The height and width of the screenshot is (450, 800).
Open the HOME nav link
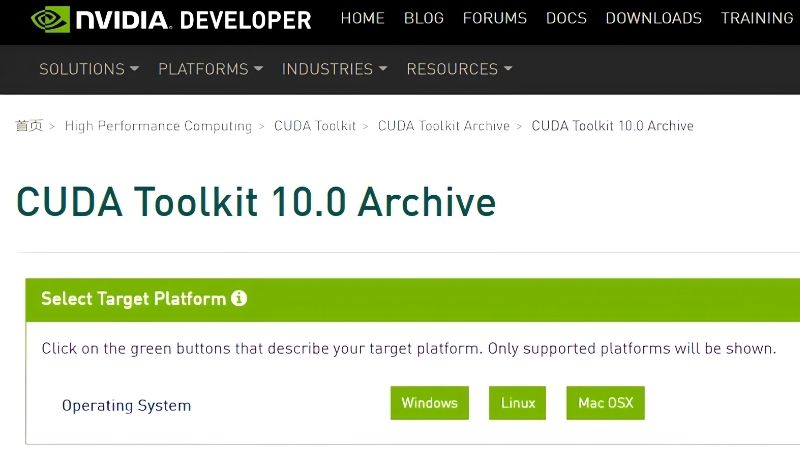pyautogui.click(x=363, y=18)
